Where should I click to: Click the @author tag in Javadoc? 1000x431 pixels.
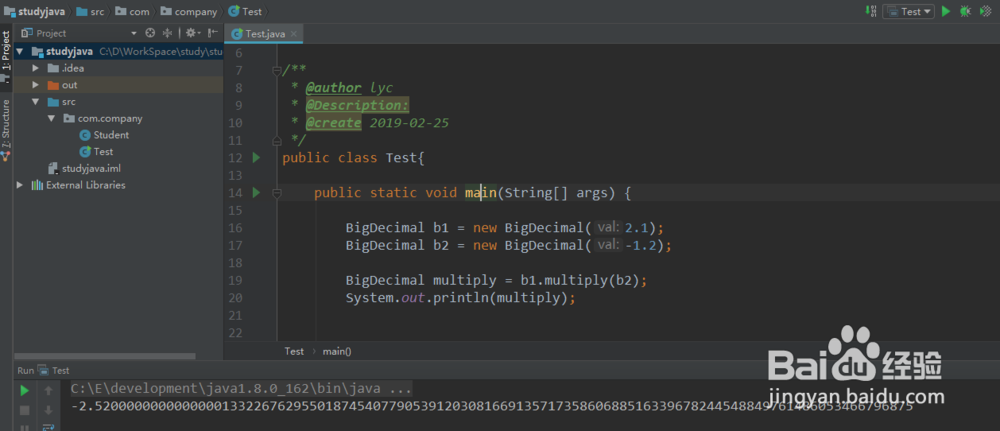pyautogui.click(x=333, y=88)
